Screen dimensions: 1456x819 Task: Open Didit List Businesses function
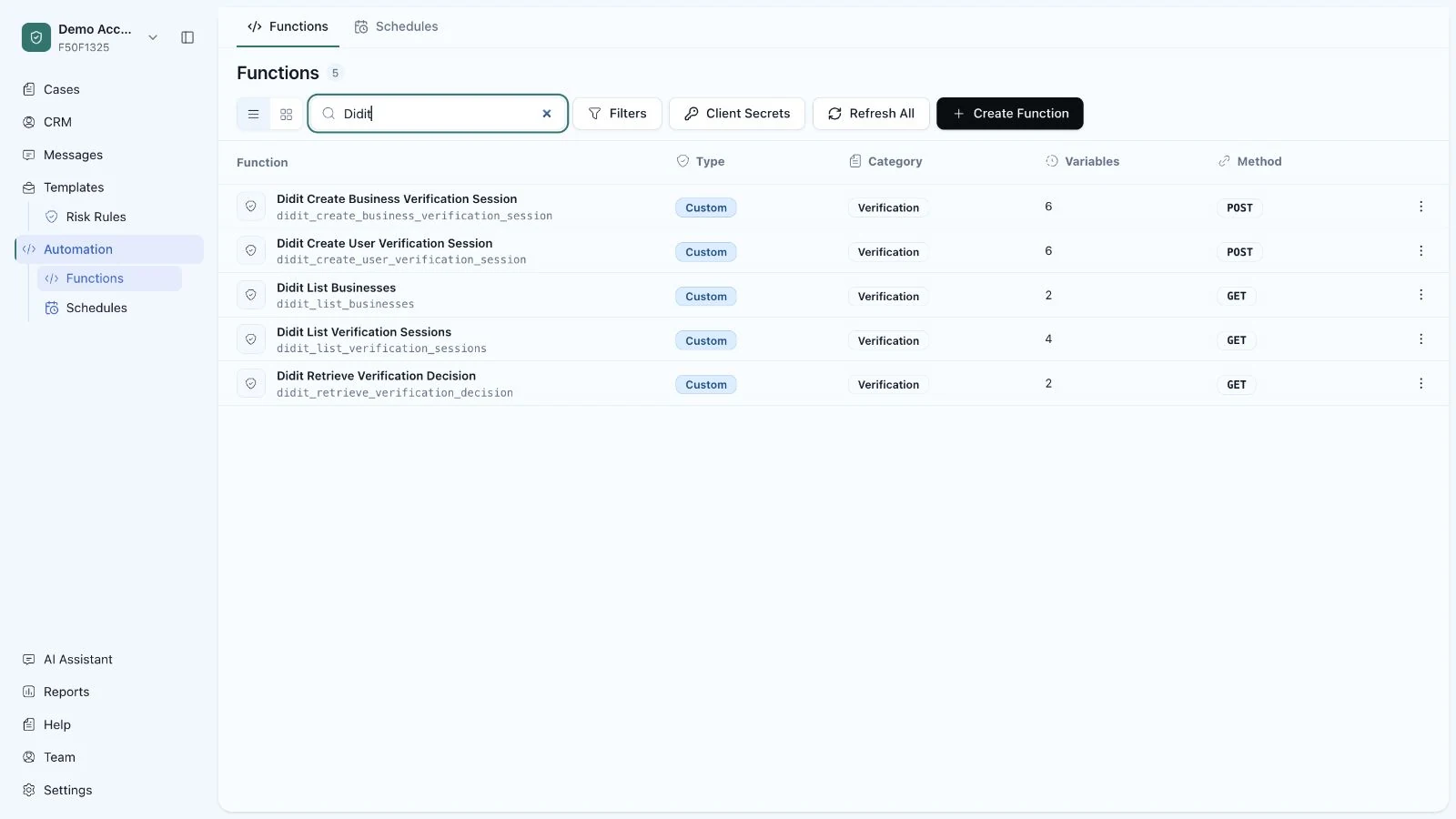[x=336, y=288]
